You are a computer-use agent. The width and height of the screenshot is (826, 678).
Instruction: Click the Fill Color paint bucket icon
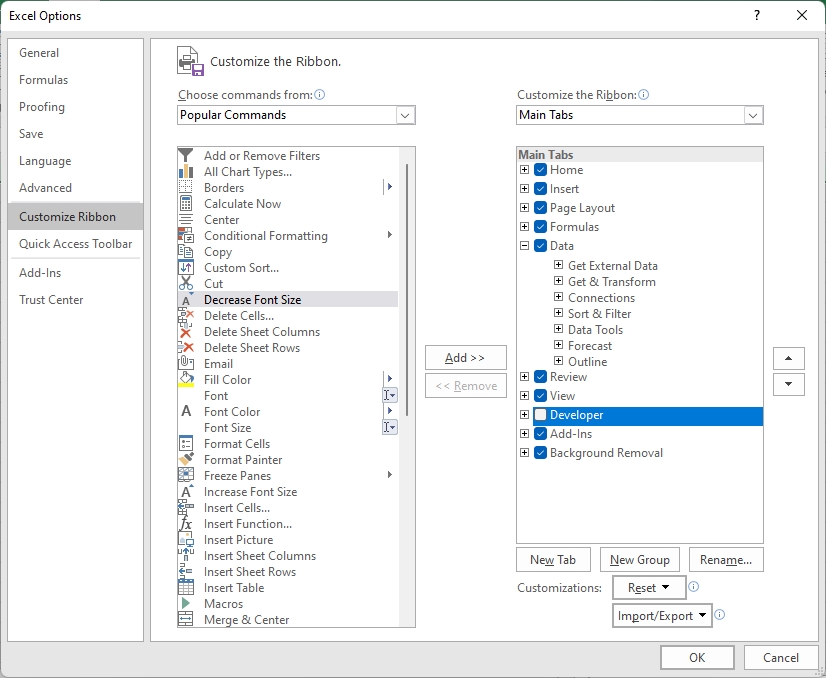tap(185, 380)
